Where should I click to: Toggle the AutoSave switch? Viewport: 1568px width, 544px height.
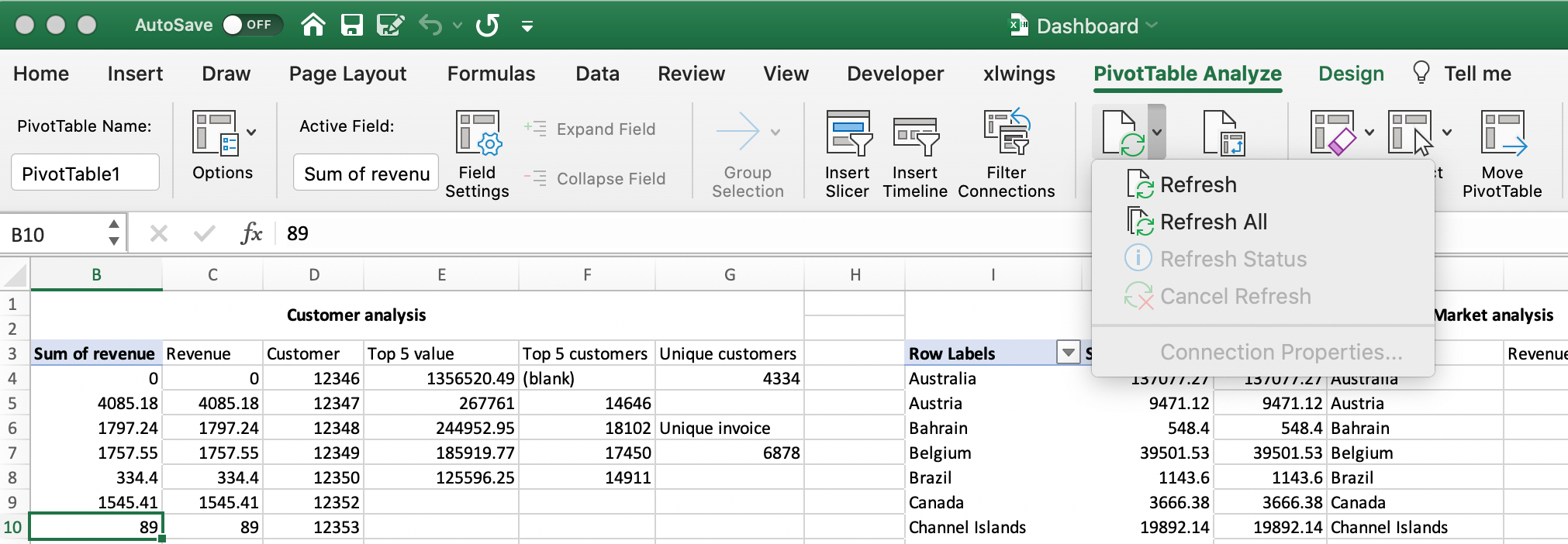tap(250, 26)
